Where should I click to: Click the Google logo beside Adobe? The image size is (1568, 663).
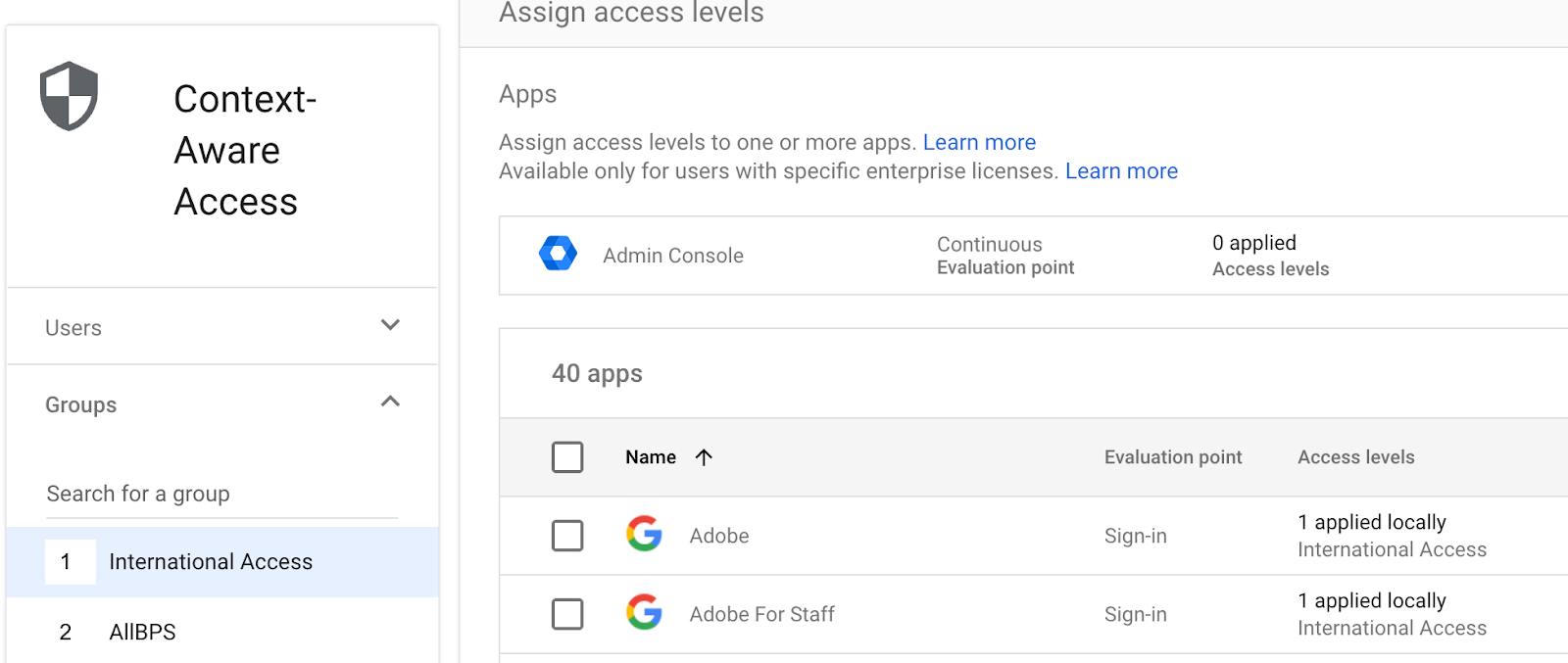644,534
